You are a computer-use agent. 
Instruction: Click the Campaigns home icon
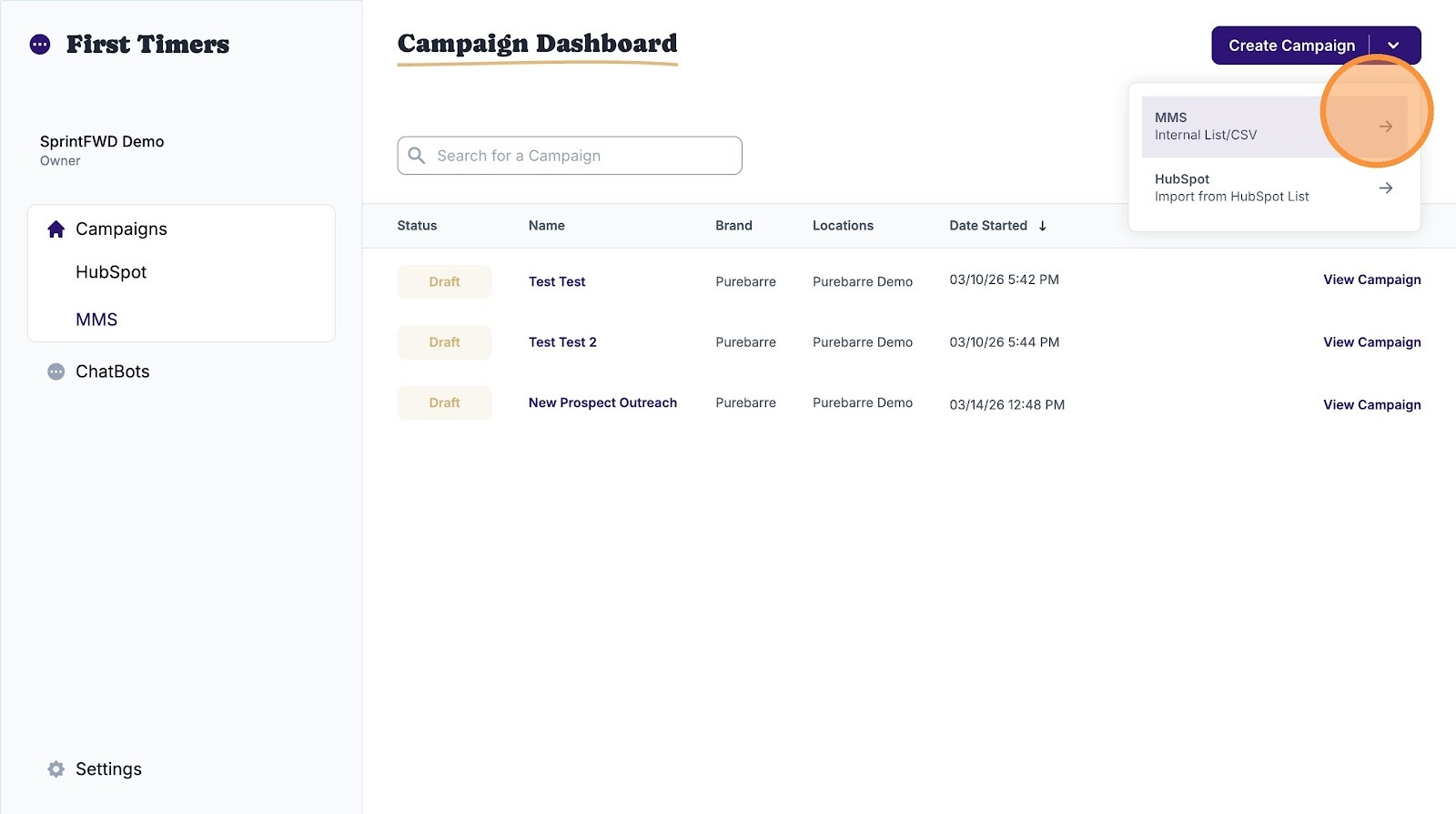coord(56,229)
